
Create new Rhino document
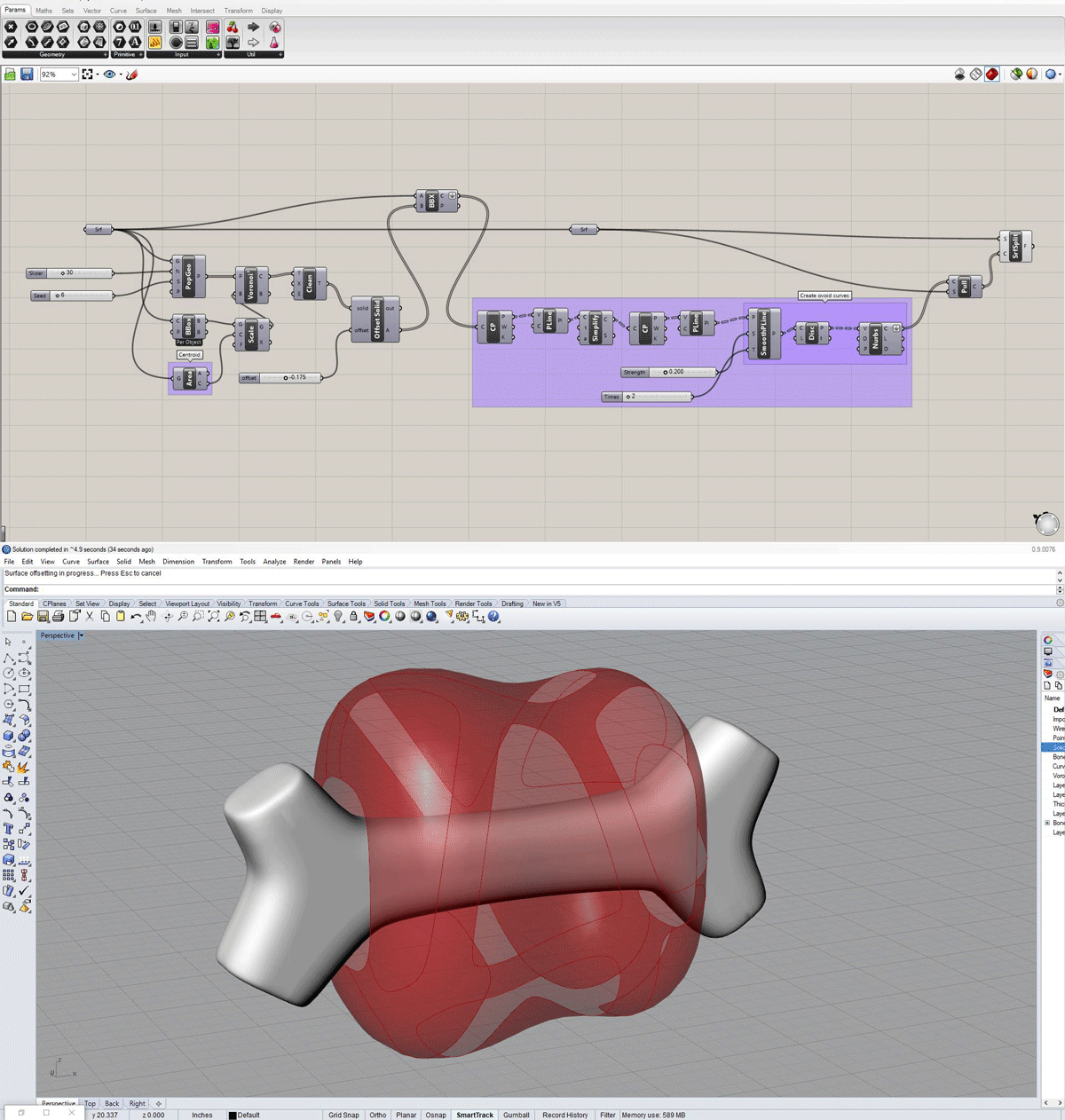pyautogui.click(x=12, y=617)
